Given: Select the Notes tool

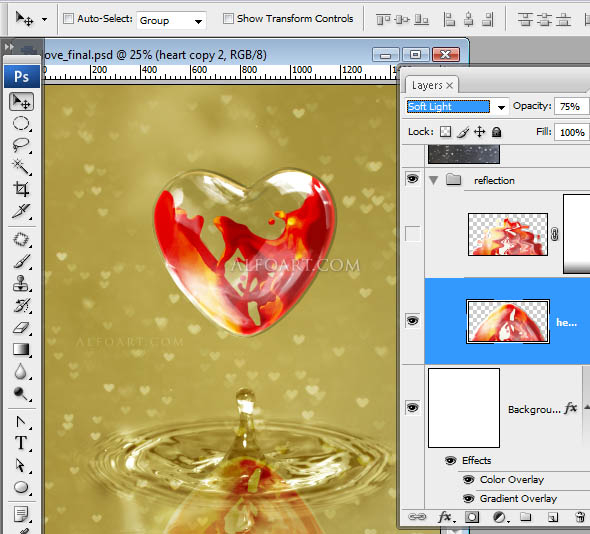Looking at the screenshot, I should [x=21, y=514].
